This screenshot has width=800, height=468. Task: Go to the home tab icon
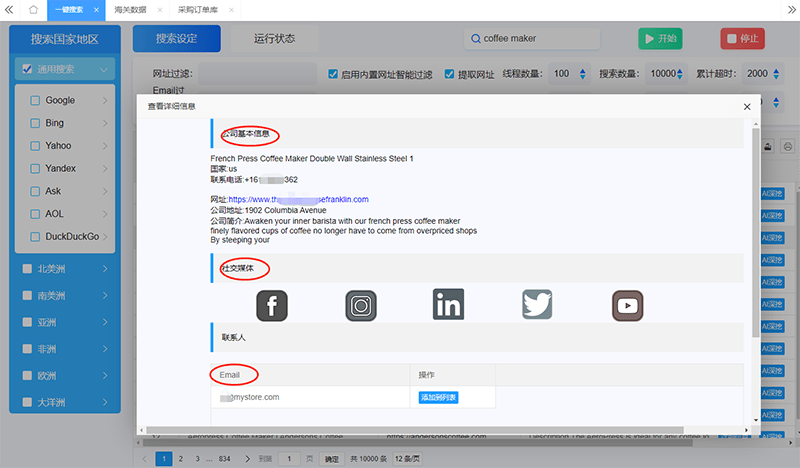tap(33, 10)
